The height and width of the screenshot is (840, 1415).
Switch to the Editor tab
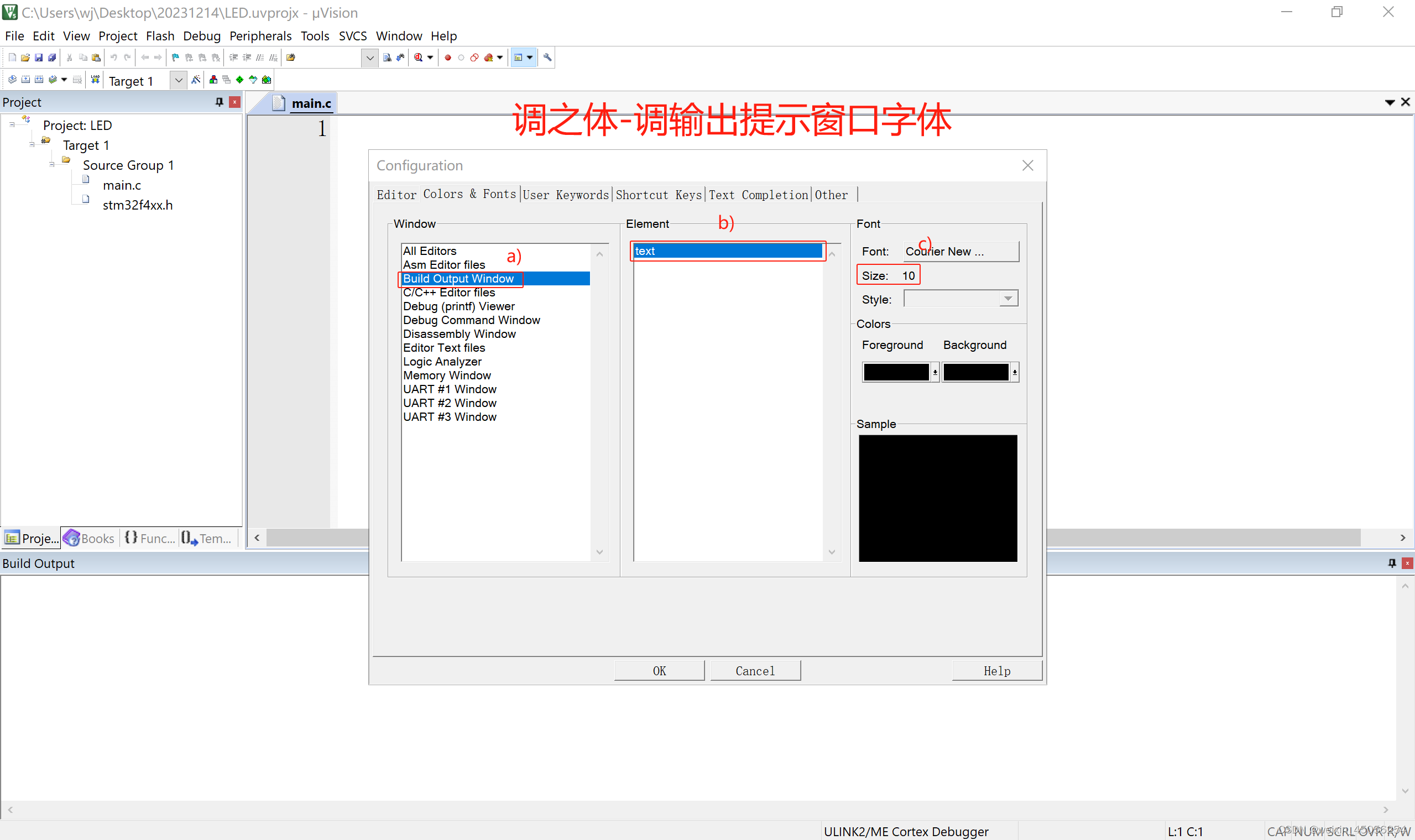(396, 195)
